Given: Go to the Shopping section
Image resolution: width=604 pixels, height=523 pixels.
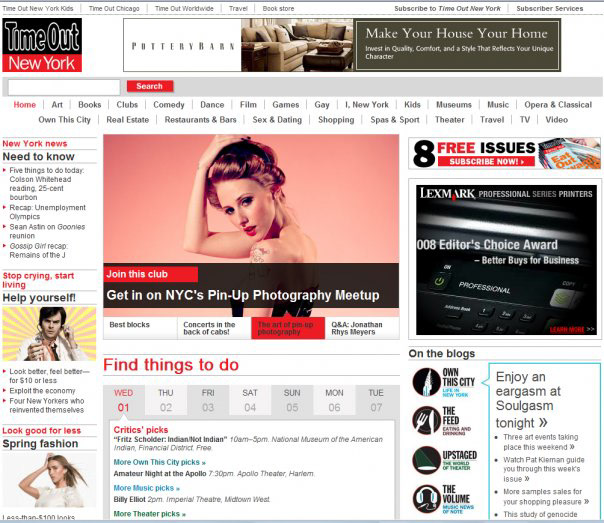Looking at the screenshot, I should click(x=336, y=120).
